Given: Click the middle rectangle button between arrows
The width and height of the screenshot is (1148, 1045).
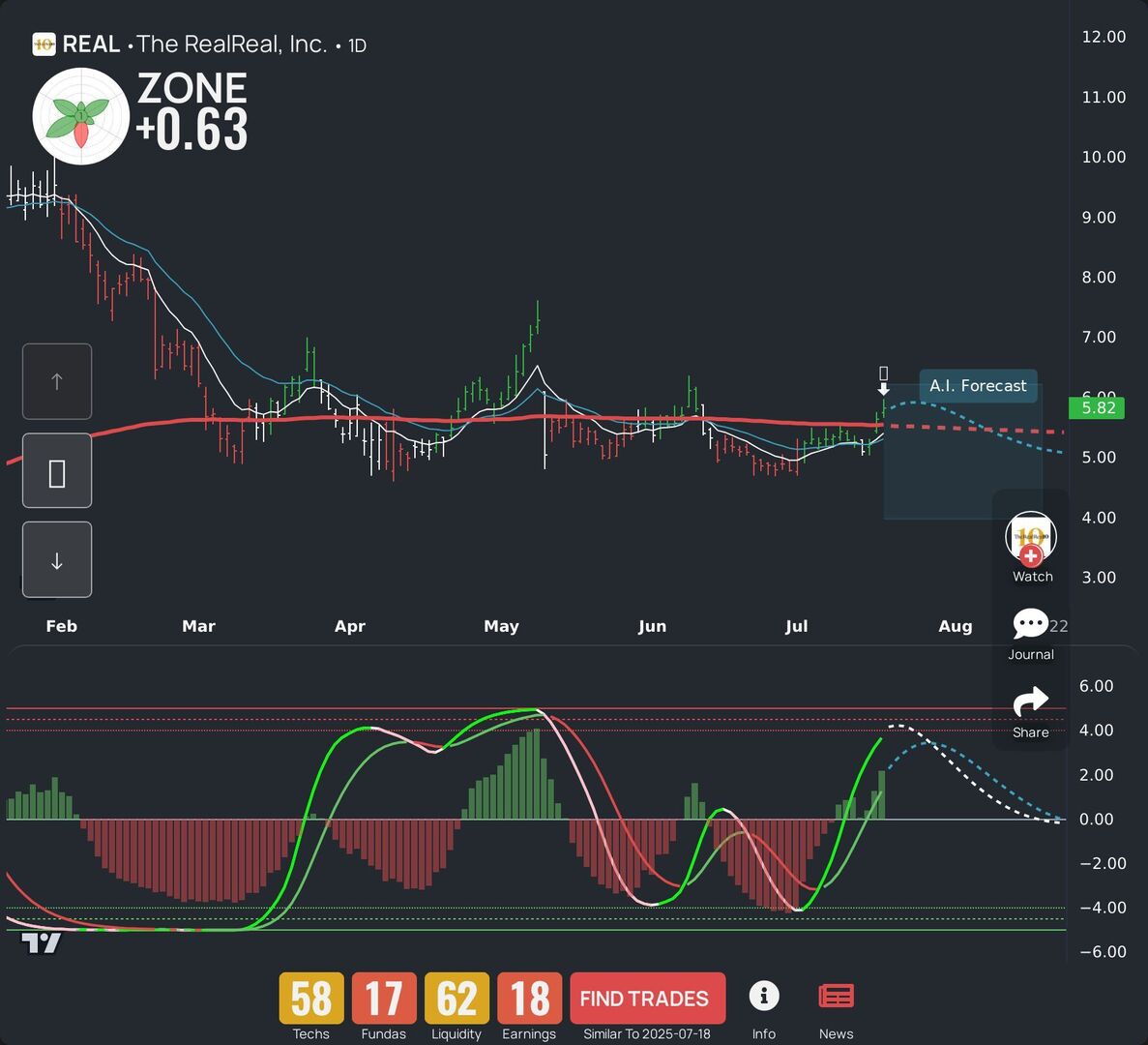Looking at the screenshot, I should (57, 471).
